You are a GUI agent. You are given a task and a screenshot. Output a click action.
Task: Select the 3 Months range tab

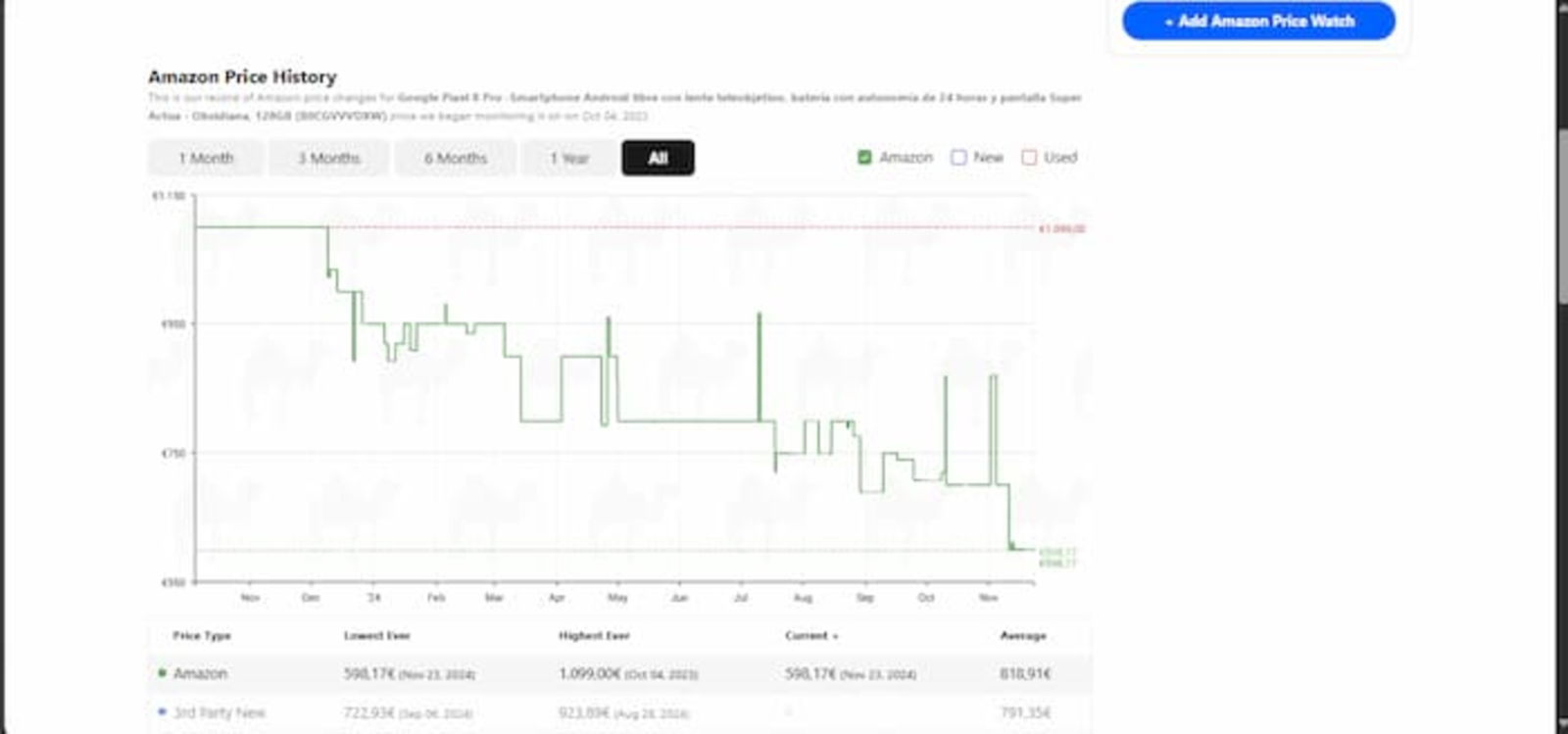(x=328, y=158)
